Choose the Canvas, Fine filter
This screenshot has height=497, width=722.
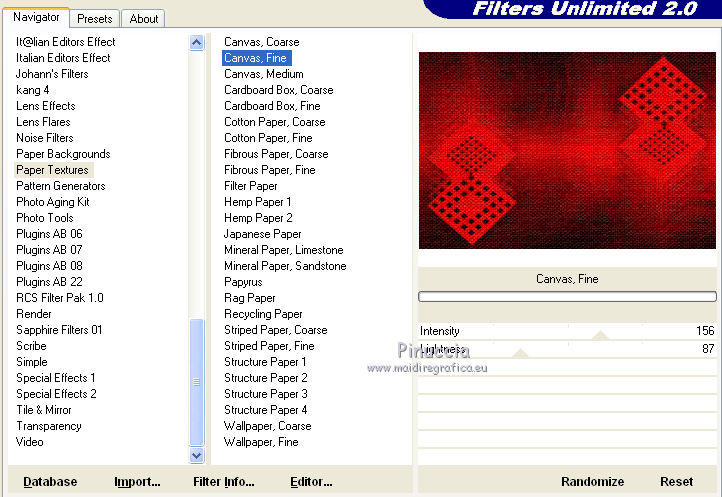click(256, 58)
